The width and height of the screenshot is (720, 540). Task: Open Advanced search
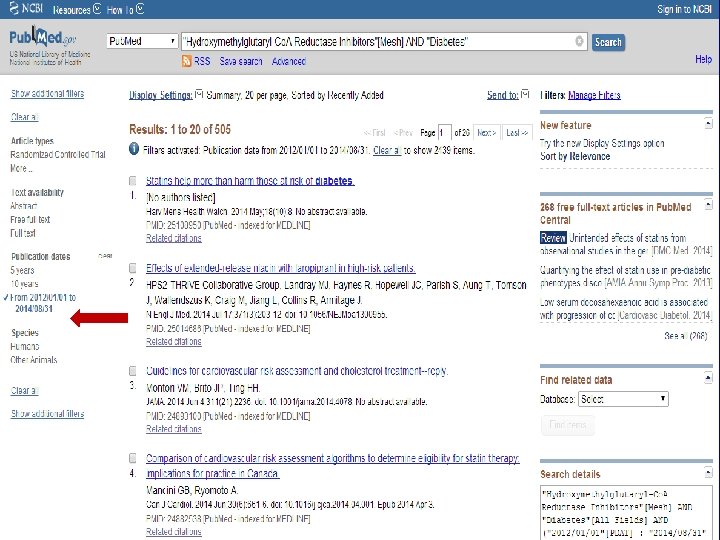pos(289,62)
